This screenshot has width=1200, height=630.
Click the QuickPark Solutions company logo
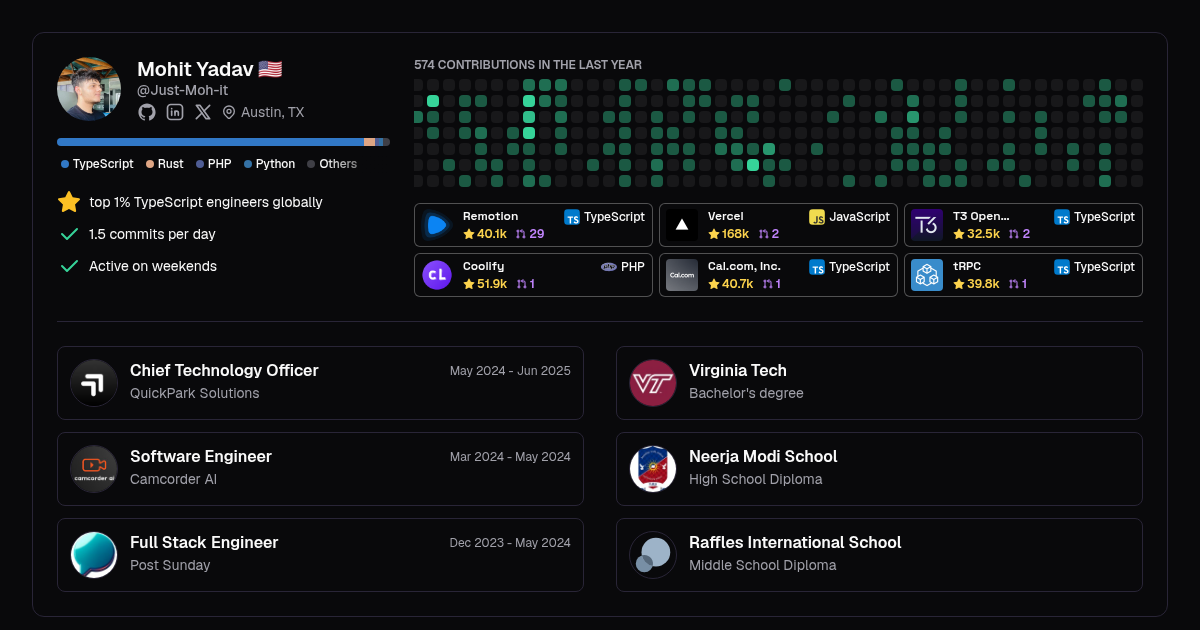[x=94, y=383]
